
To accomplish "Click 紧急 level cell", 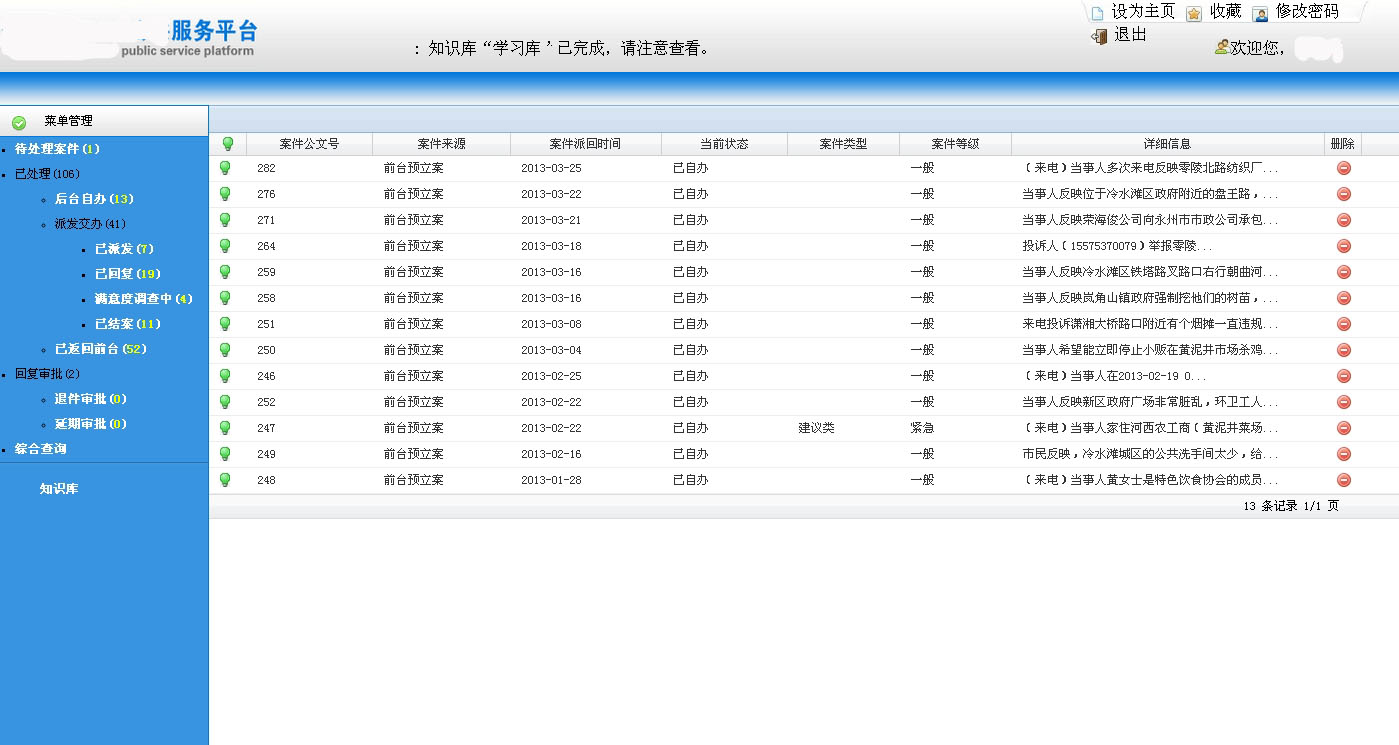I will point(922,428).
